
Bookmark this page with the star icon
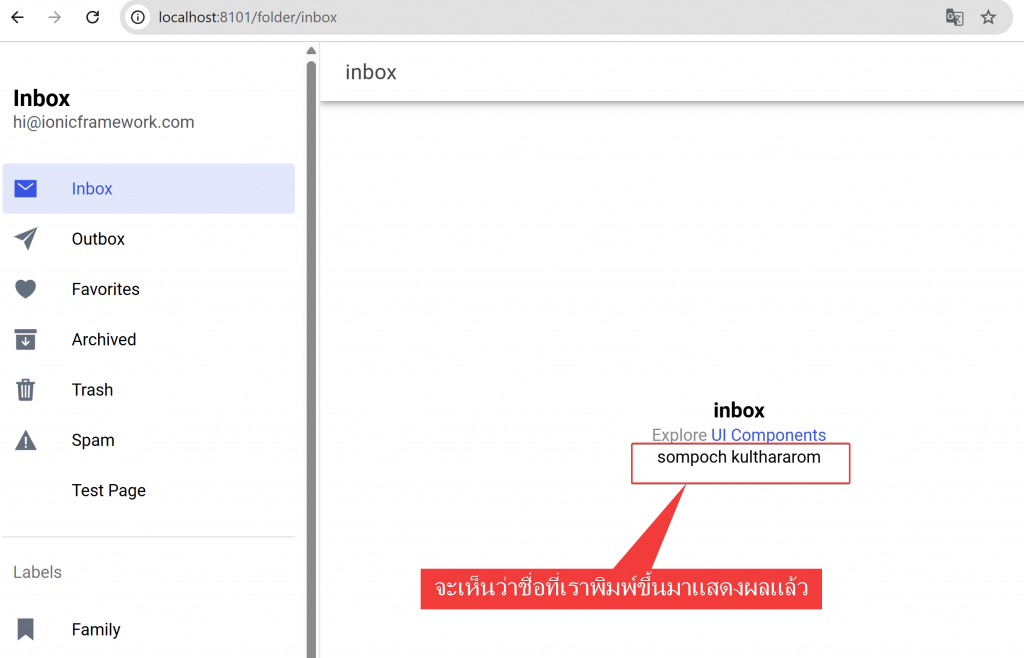pyautogui.click(x=988, y=17)
